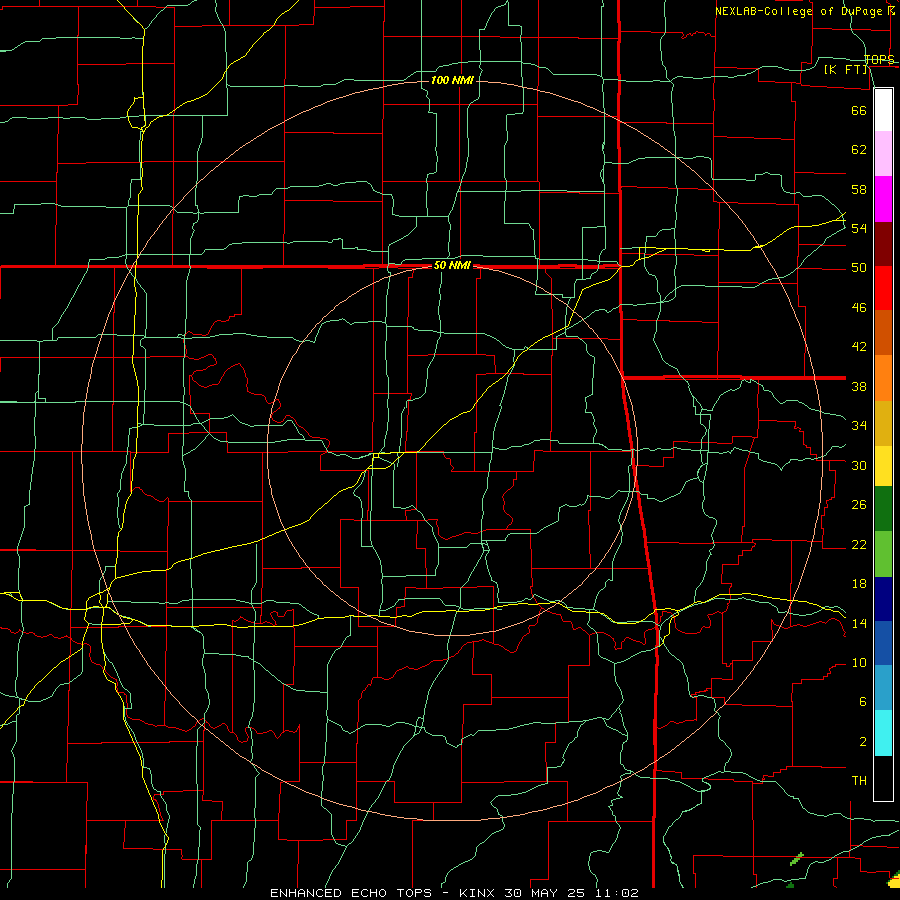Click the cyan legend swatch

[x=883, y=733]
